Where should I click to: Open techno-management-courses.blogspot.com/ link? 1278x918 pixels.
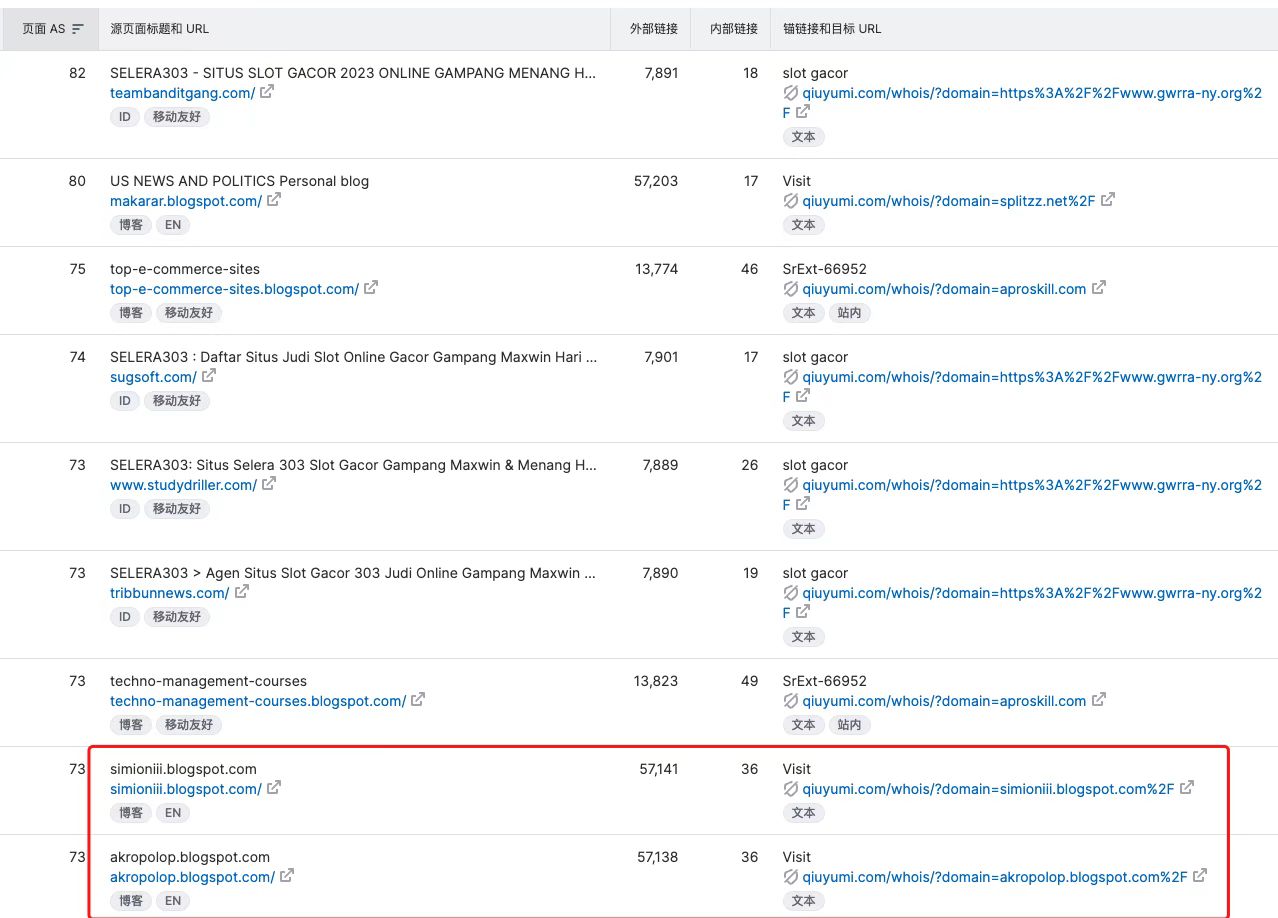point(258,701)
